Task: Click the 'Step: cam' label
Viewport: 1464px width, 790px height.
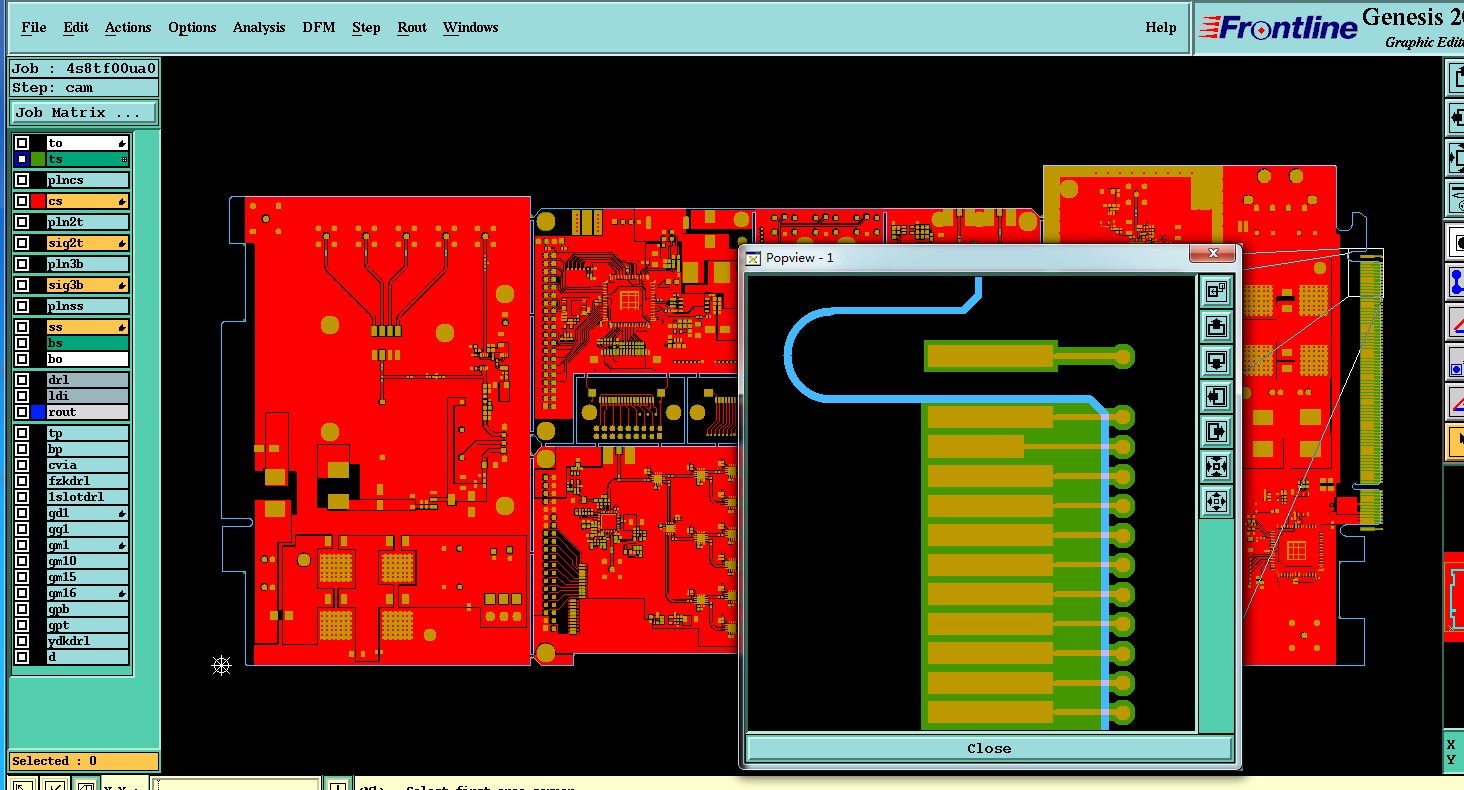Action: pyautogui.click(x=84, y=88)
